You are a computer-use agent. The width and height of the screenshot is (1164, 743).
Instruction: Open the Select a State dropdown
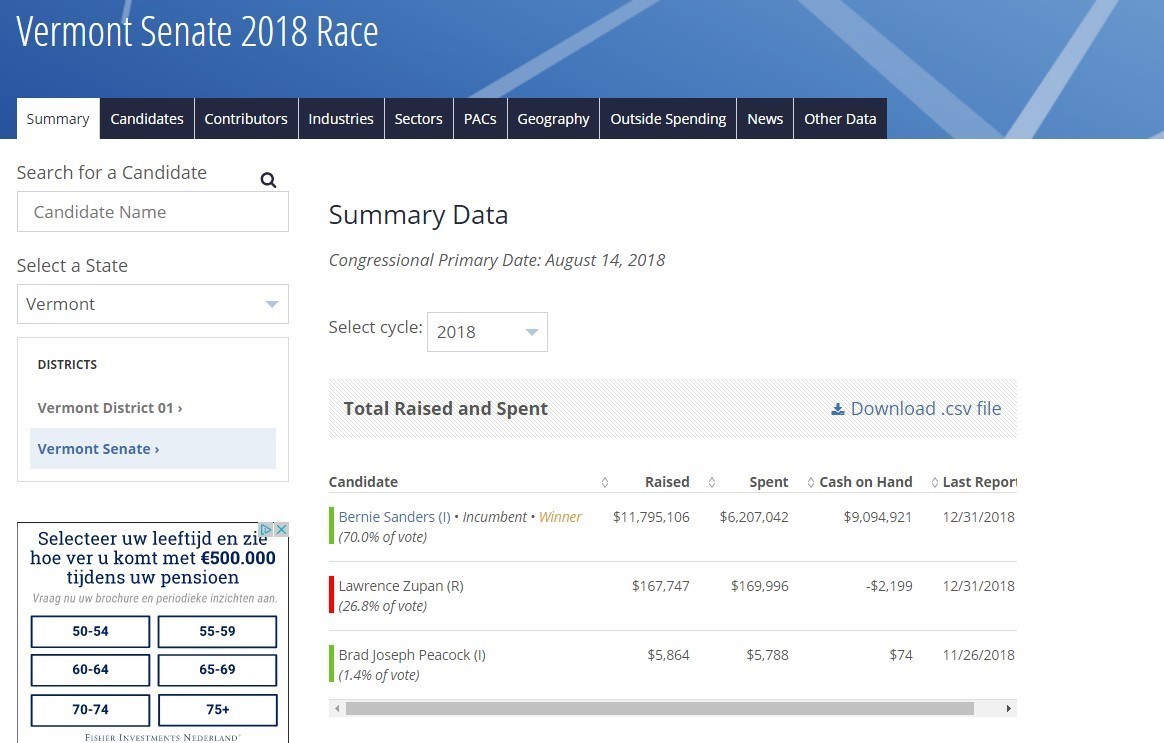pos(153,304)
